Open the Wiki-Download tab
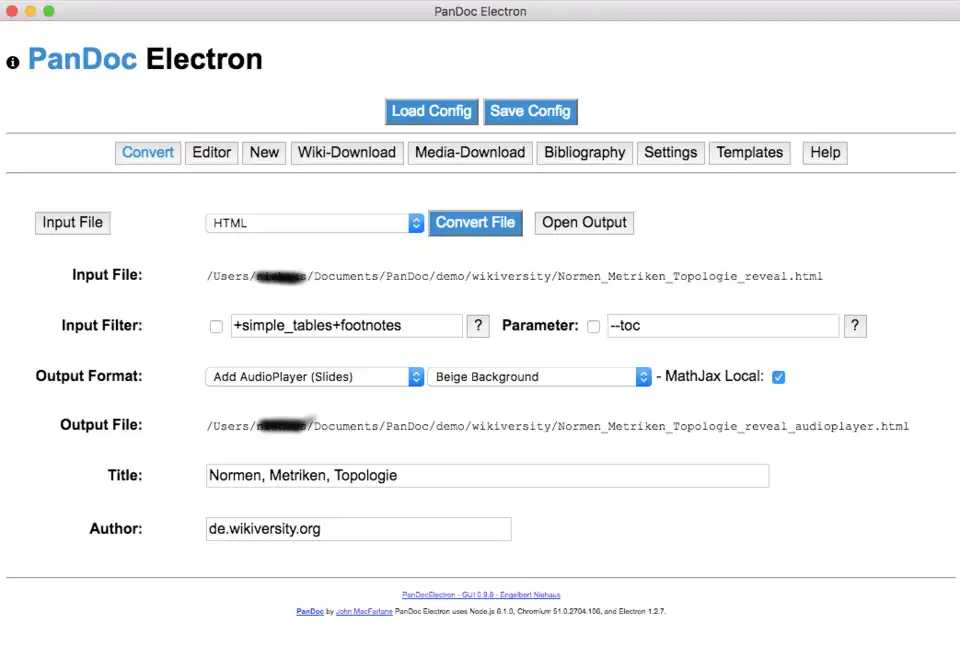 (347, 153)
